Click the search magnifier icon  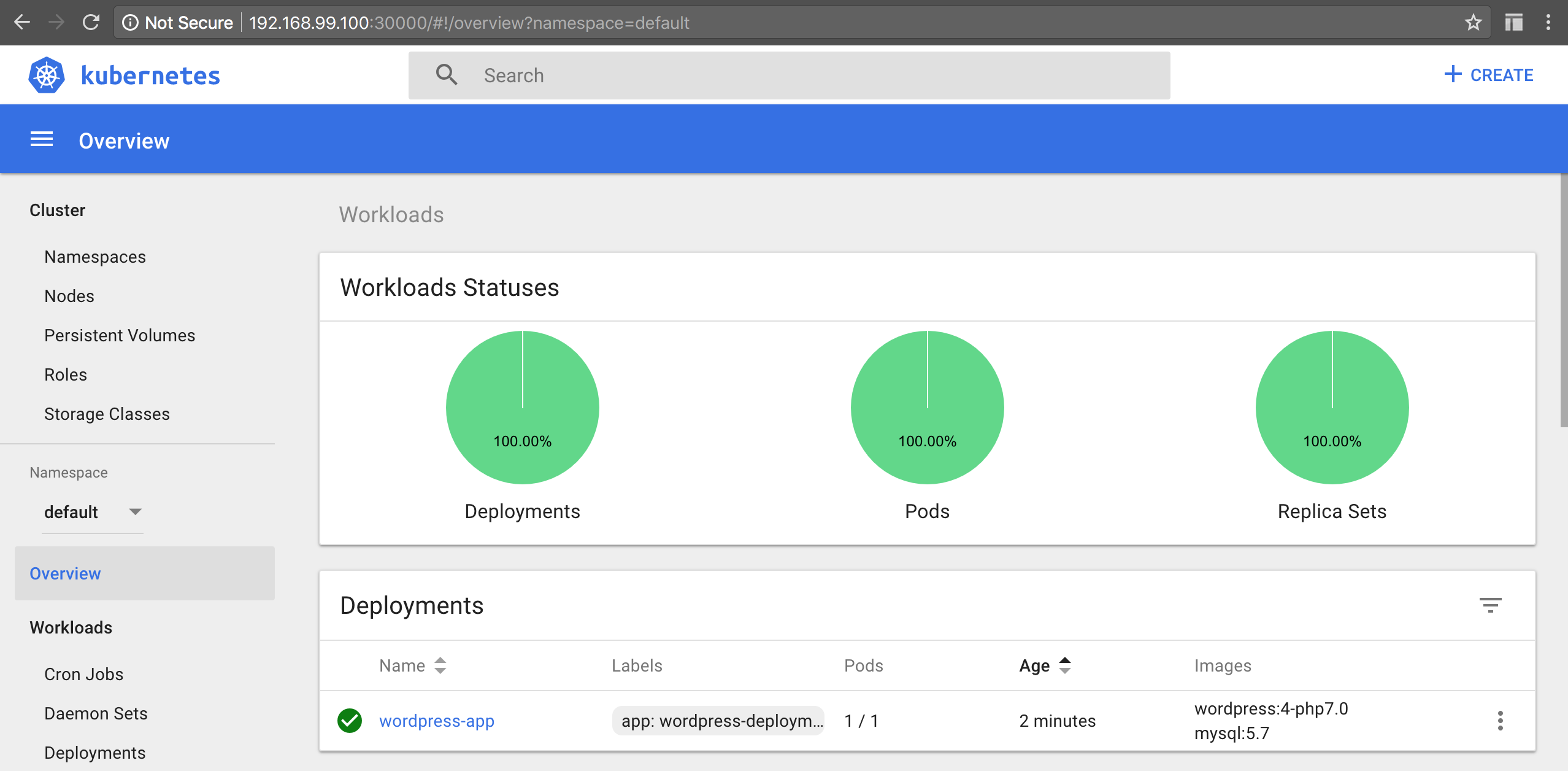[447, 75]
